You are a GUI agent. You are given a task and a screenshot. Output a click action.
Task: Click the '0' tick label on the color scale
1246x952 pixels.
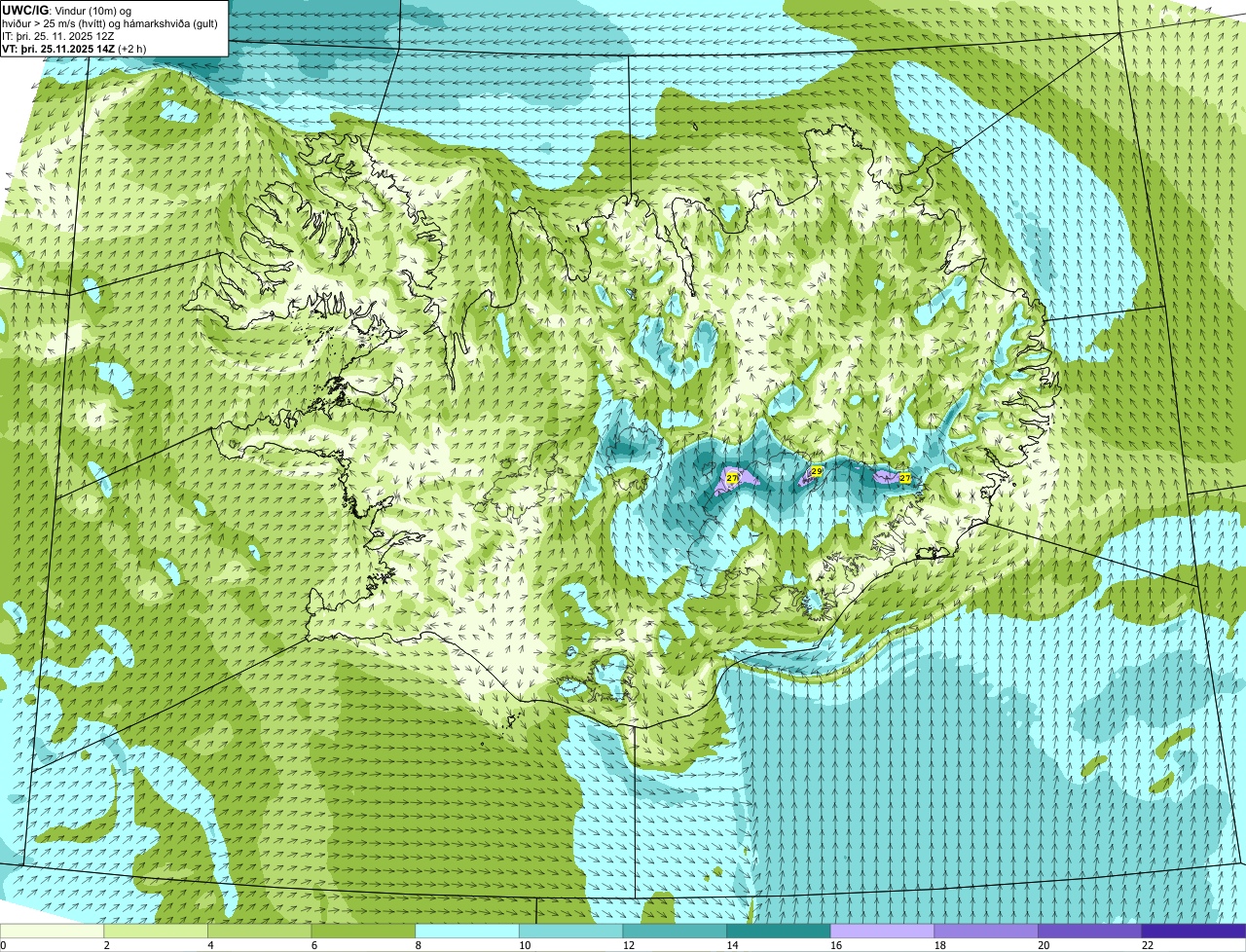tap(3, 945)
